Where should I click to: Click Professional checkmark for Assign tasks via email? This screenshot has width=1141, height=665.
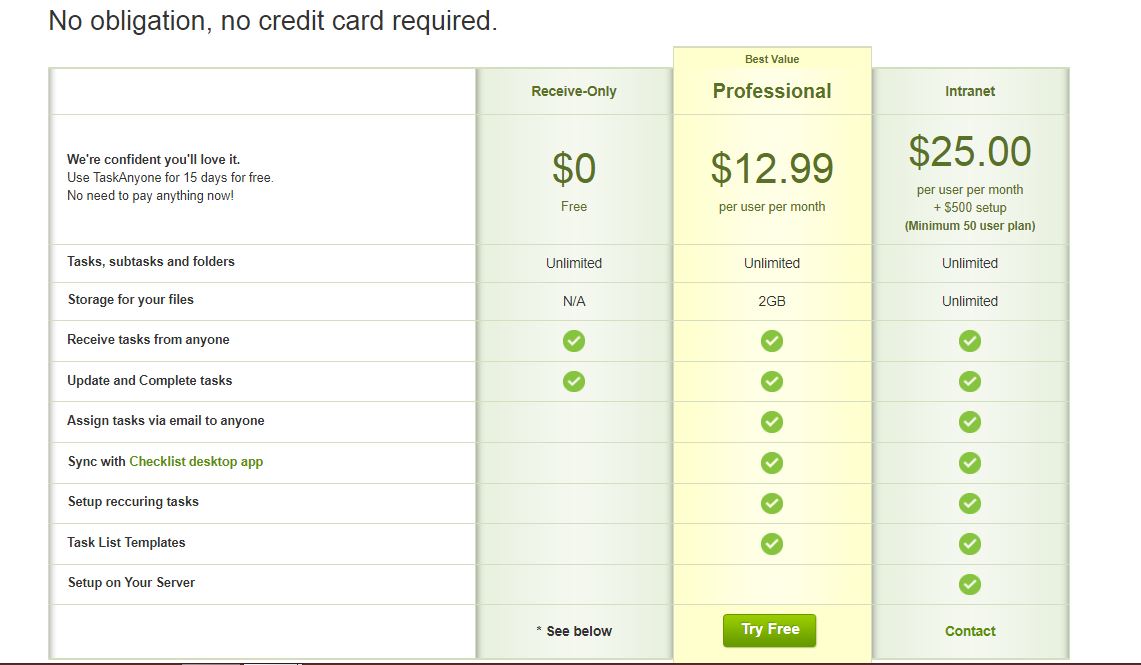tap(772, 422)
